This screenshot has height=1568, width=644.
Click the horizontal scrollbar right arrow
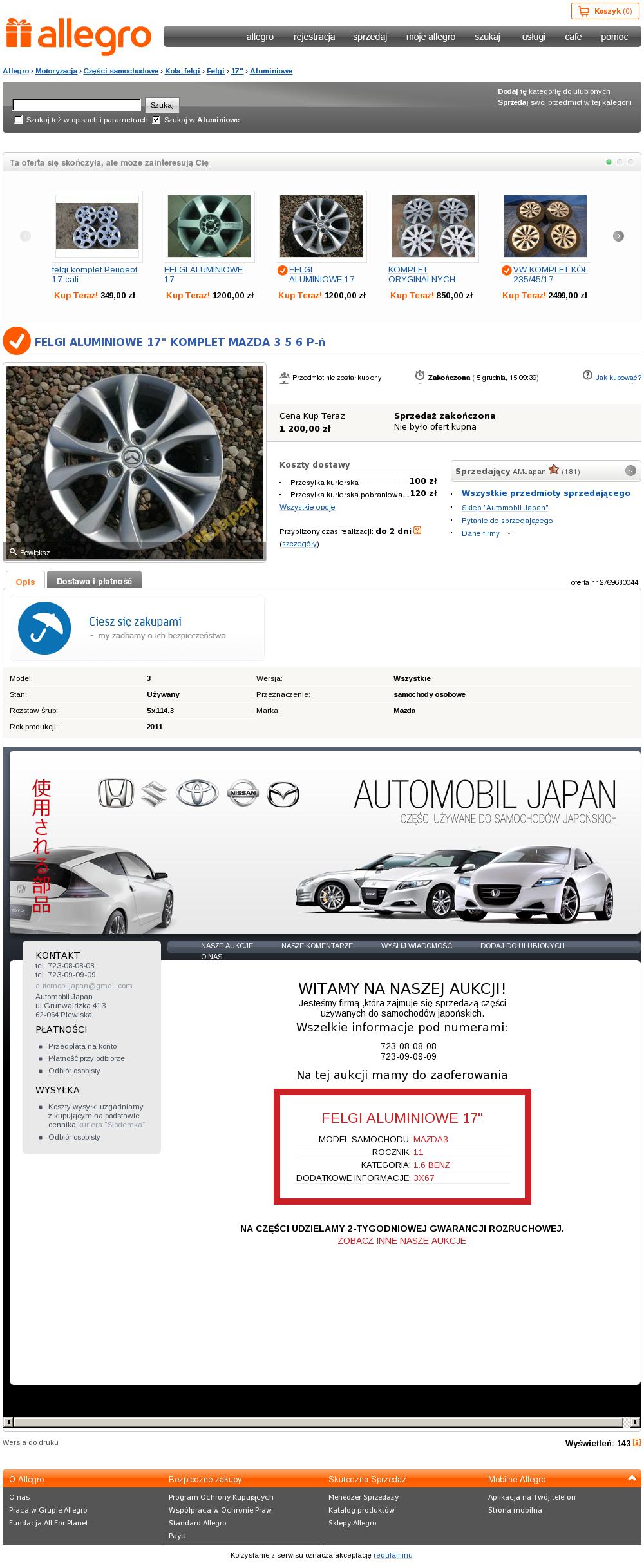(636, 1422)
